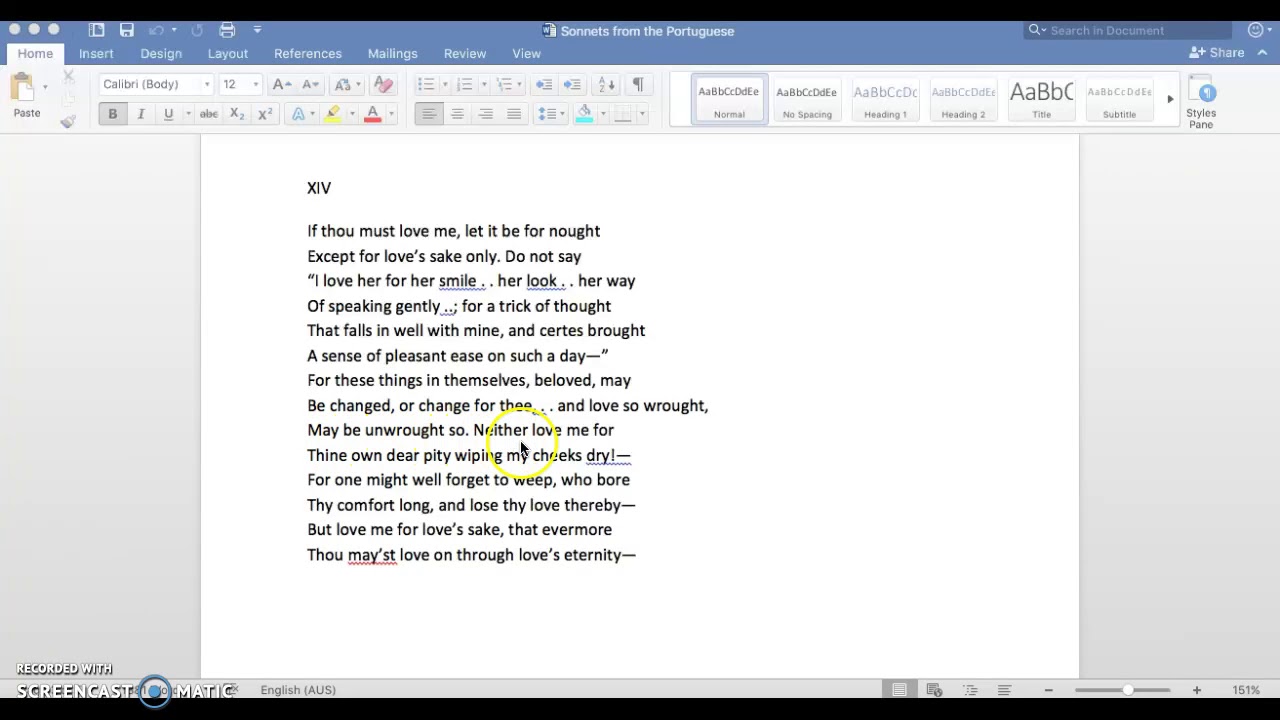1280x720 pixels.
Task: Click the red font color A swatch
Action: coord(373,114)
